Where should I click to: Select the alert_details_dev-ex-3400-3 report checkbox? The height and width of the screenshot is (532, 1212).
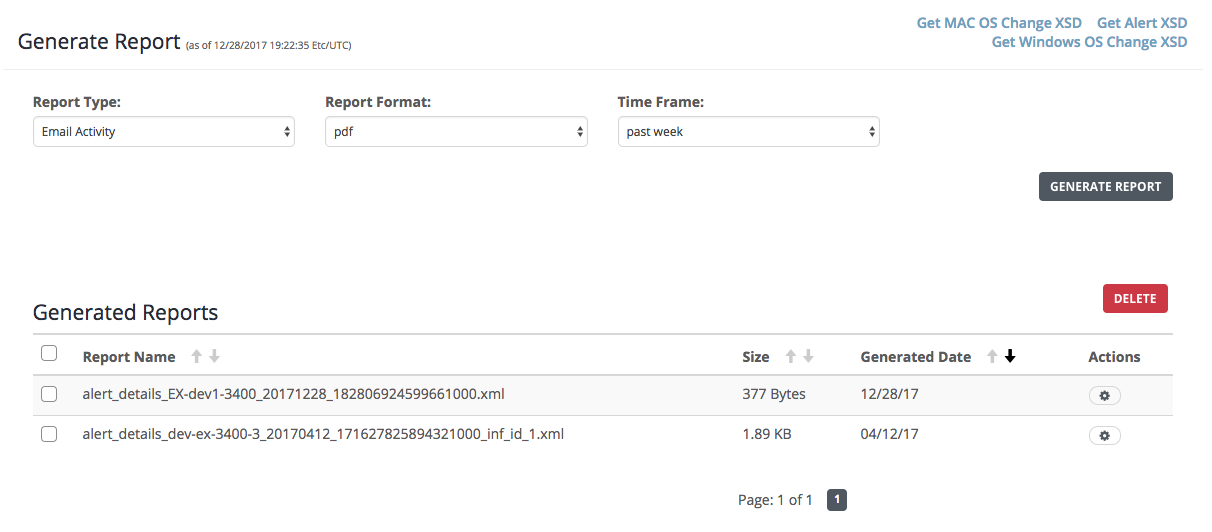click(48, 434)
